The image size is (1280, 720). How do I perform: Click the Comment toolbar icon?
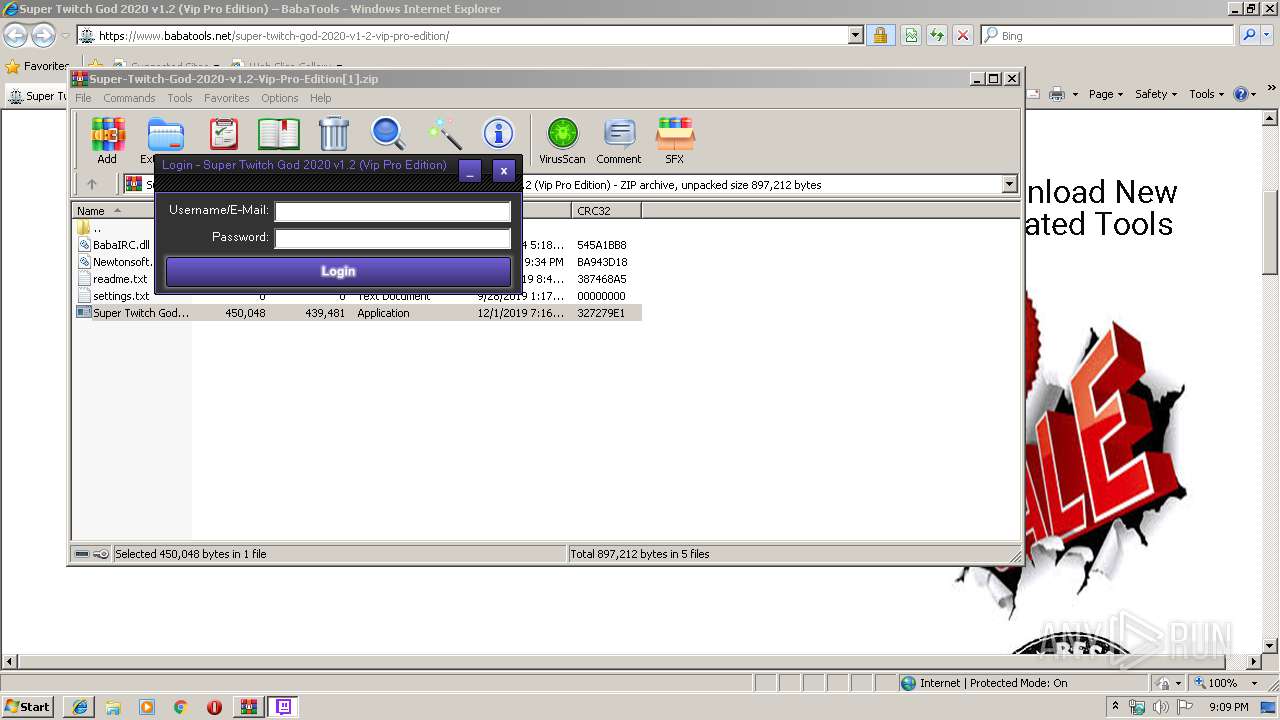coord(619,140)
